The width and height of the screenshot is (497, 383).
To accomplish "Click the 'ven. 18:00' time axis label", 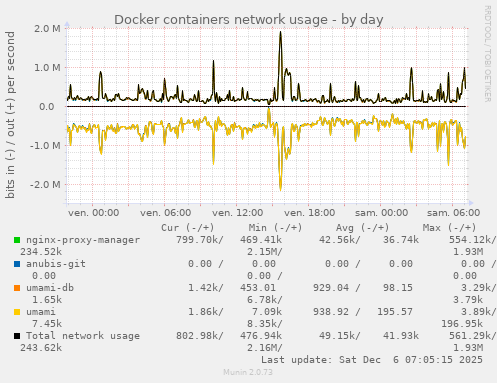I will tap(310, 213).
